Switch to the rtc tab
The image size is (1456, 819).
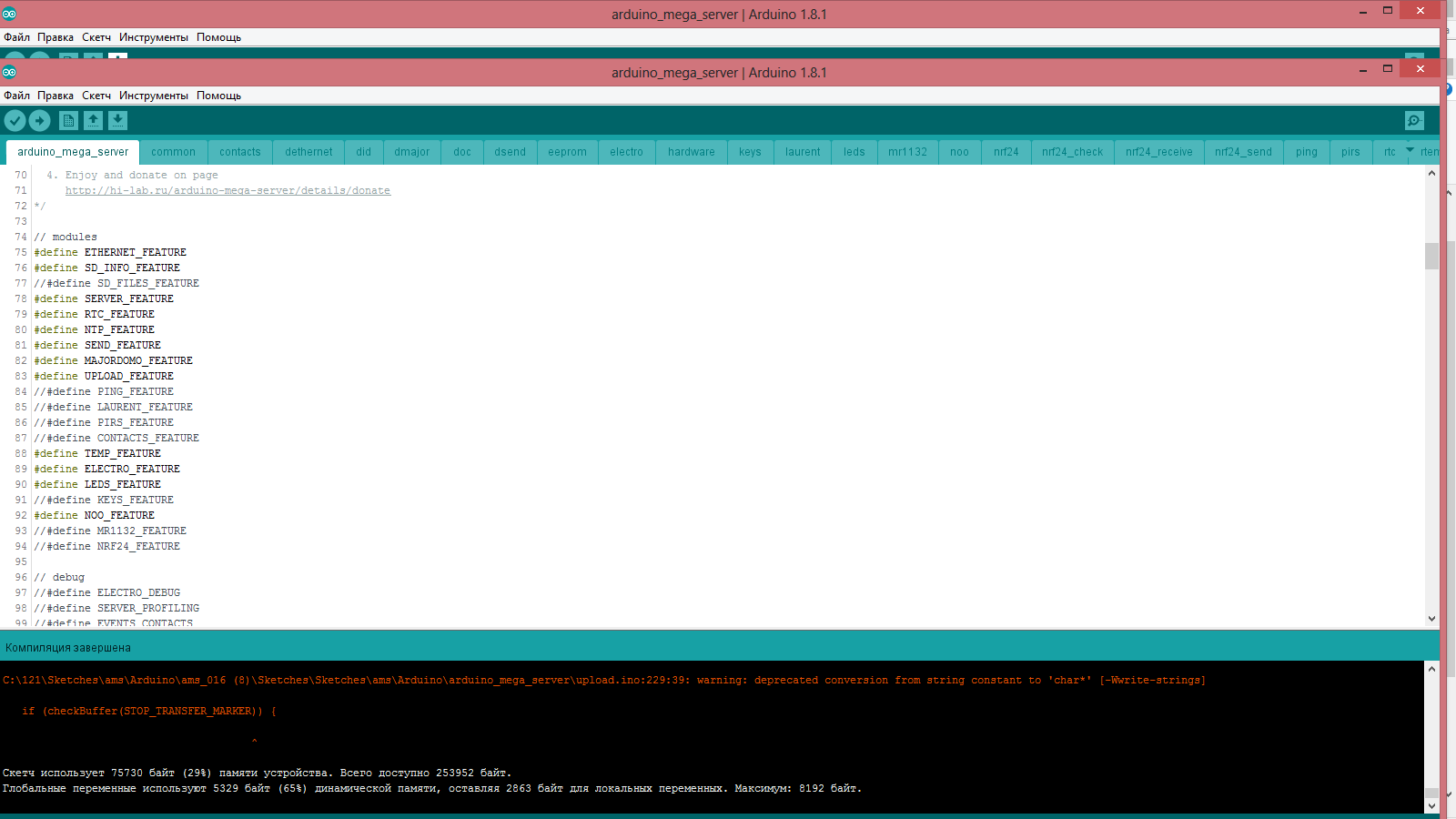1390,152
